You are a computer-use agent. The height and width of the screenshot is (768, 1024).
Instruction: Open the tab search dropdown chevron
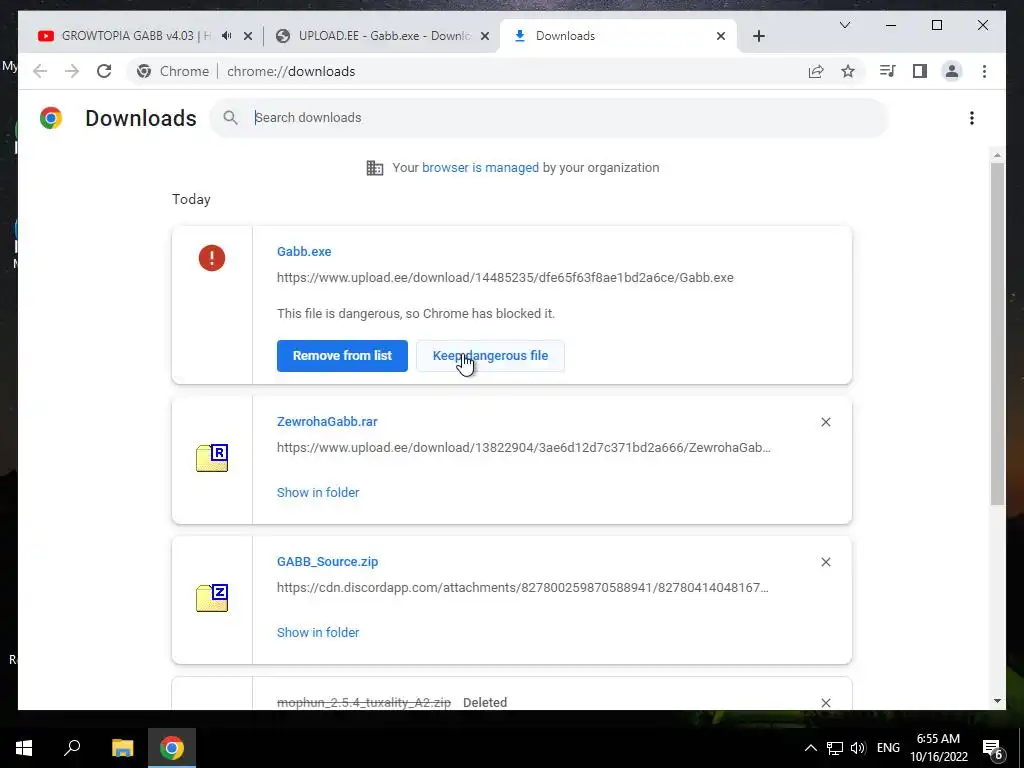844,25
